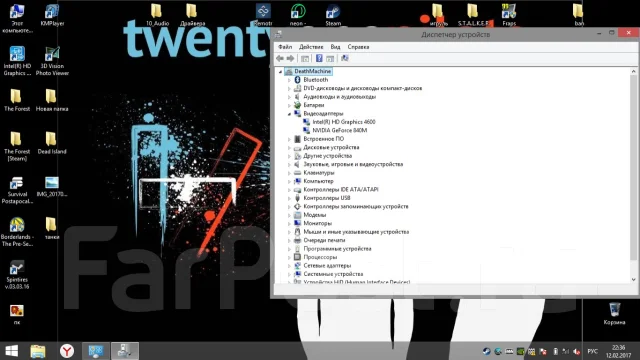Image resolution: width=640 pixels, height=360 pixels.
Task: Click the Bluetooth category icon
Action: pos(298,80)
